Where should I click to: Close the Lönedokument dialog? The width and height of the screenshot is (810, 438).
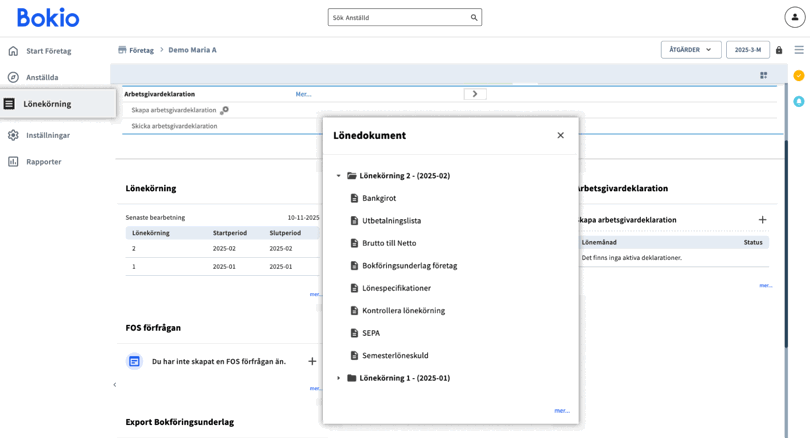[x=560, y=135]
